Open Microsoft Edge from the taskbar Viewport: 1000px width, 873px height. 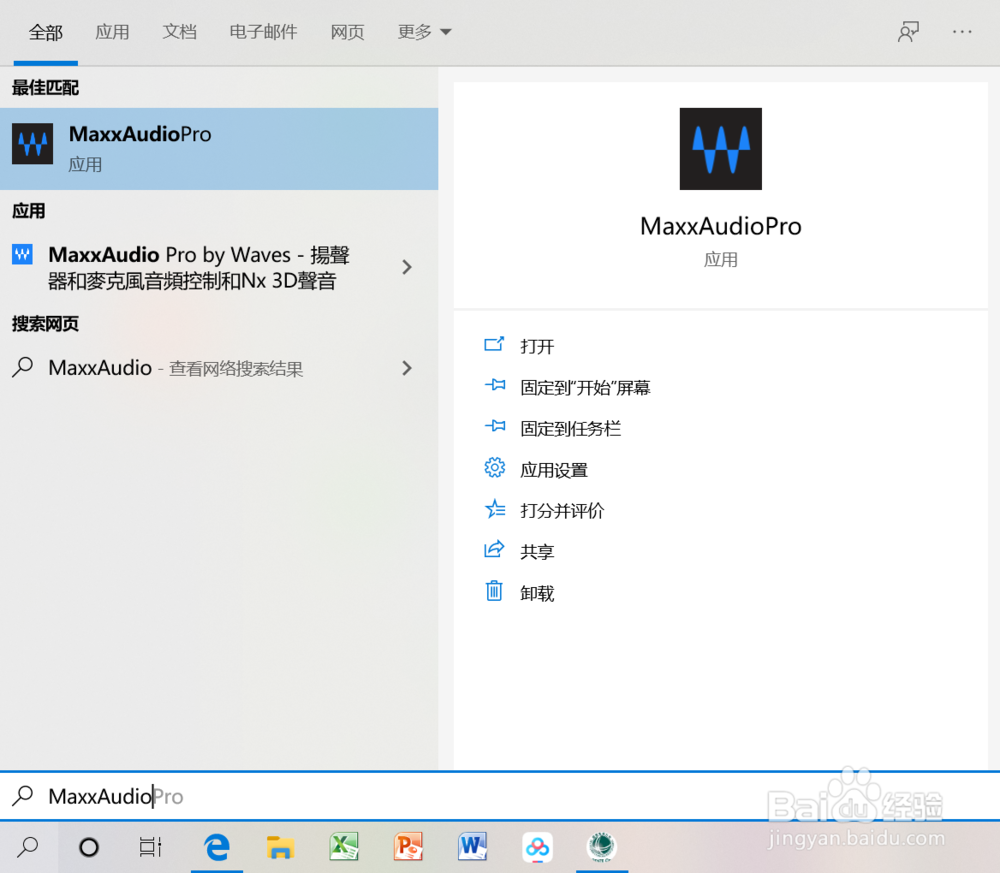point(216,847)
